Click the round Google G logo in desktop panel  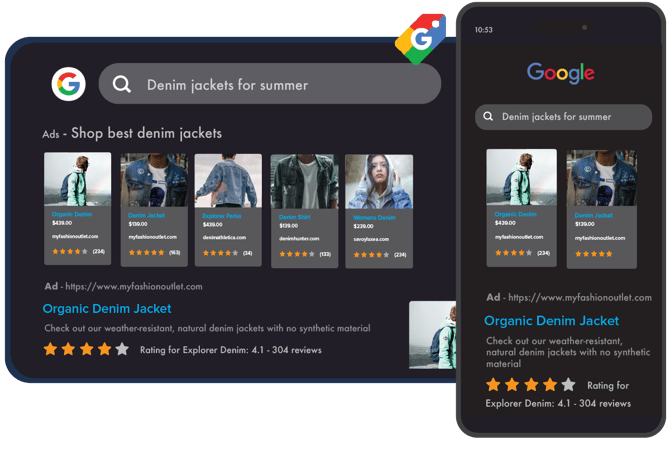pyautogui.click(x=68, y=84)
